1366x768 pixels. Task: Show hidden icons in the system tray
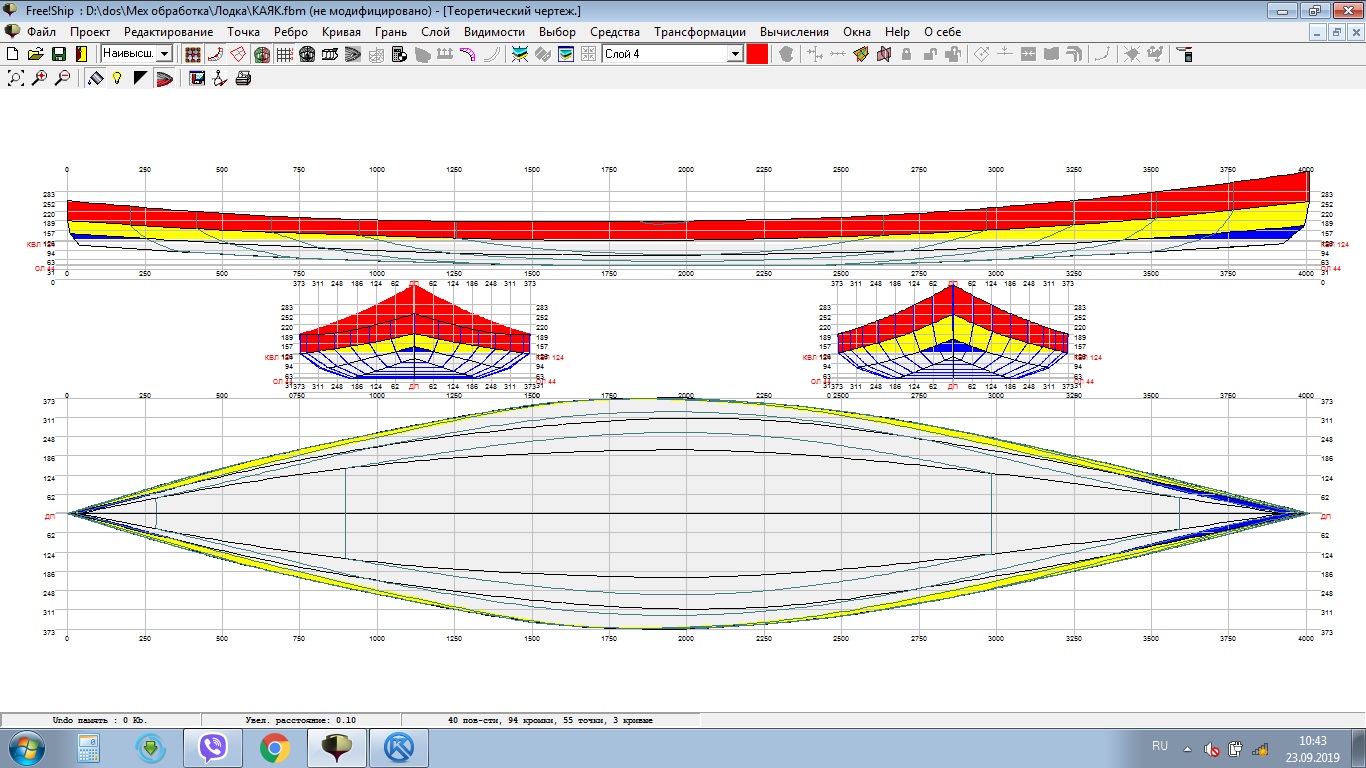pyautogui.click(x=1187, y=747)
